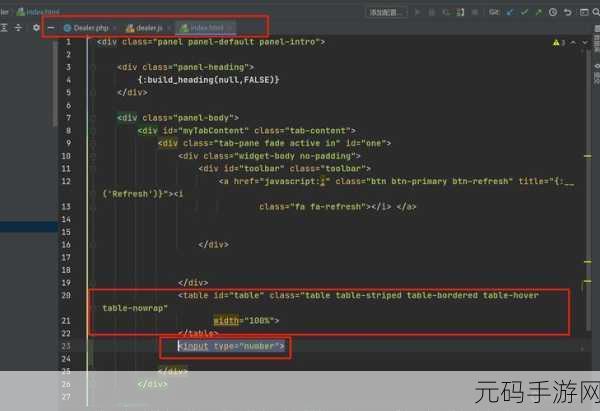Click line number 12 in gutter
The image size is (600, 411).
tap(66, 181)
